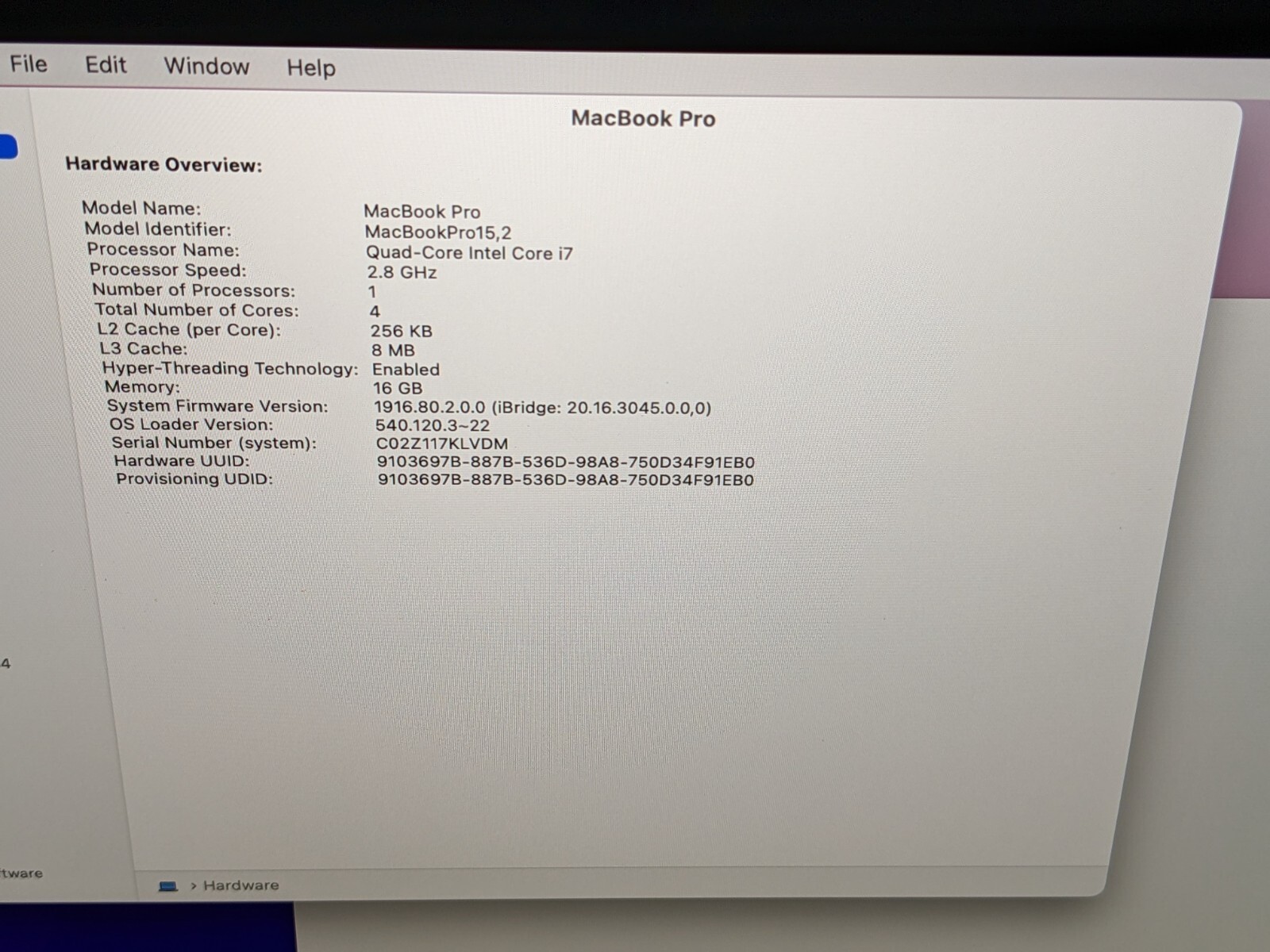The image size is (1270, 952).
Task: Click the Provisioning UDID value
Action: pyautogui.click(x=566, y=479)
